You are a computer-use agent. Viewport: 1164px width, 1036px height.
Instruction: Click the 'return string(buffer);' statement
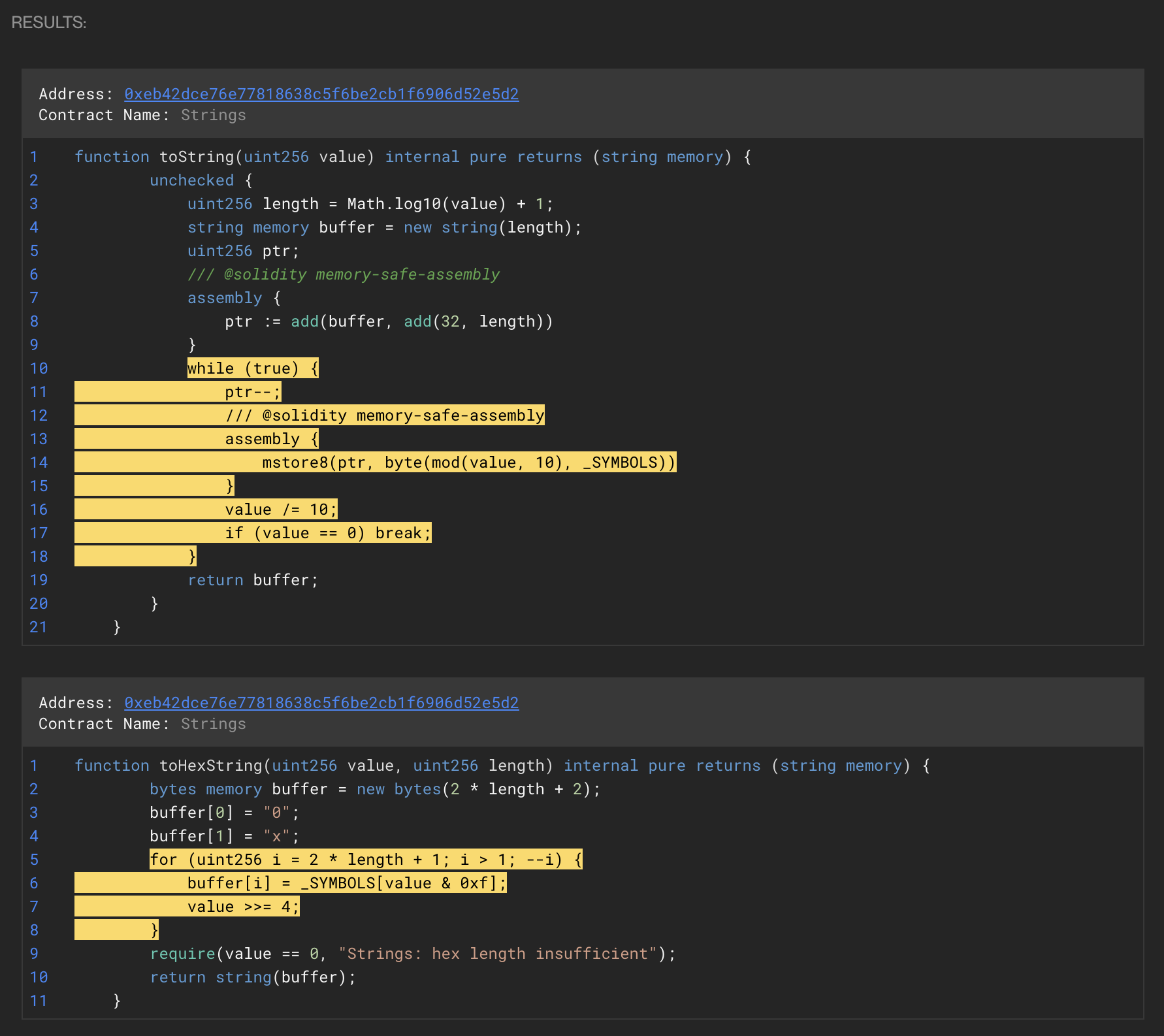click(x=253, y=977)
